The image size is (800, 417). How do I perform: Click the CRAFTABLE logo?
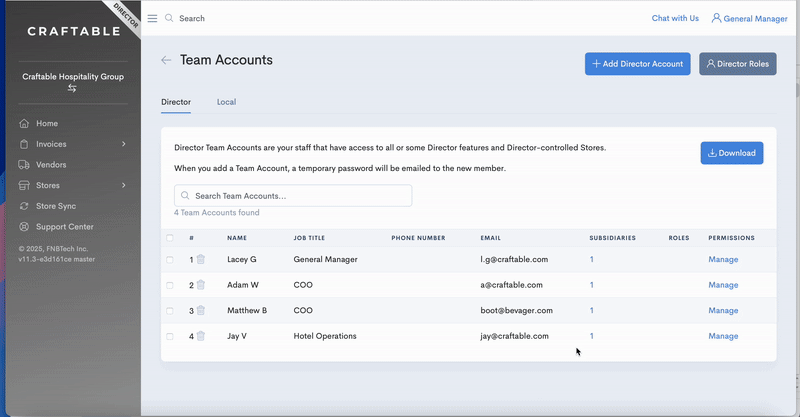(x=74, y=32)
